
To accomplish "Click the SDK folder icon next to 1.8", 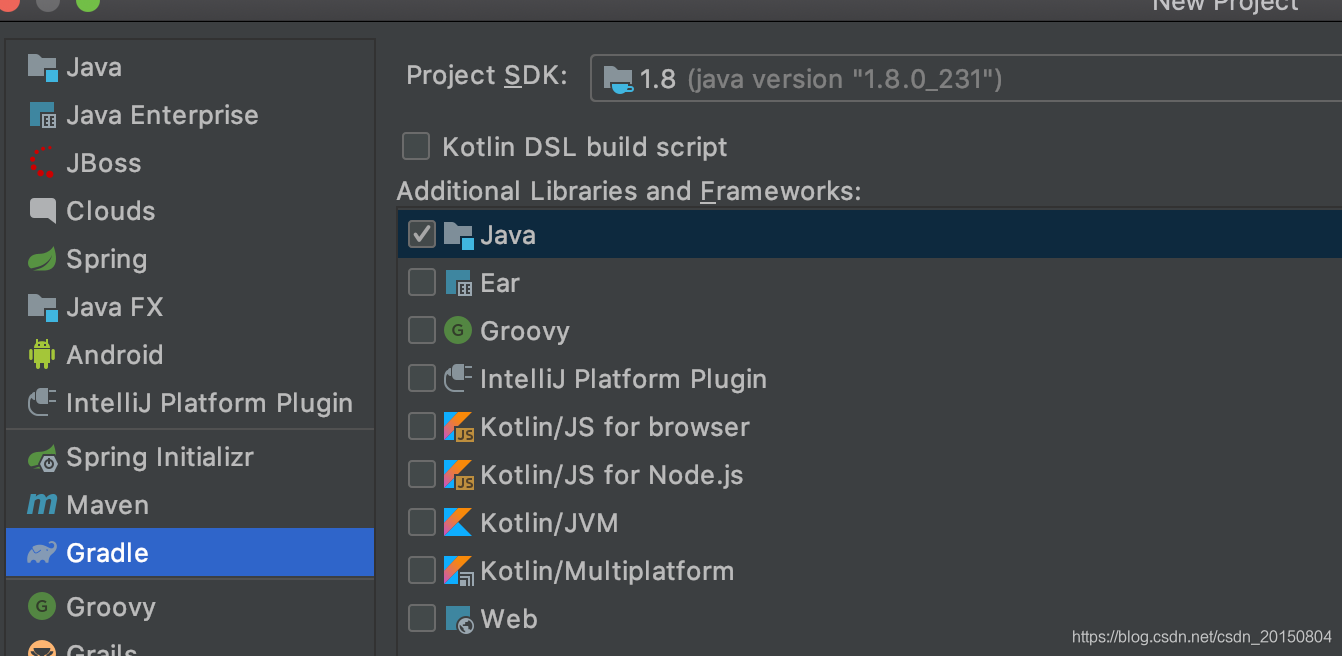I will pos(619,79).
